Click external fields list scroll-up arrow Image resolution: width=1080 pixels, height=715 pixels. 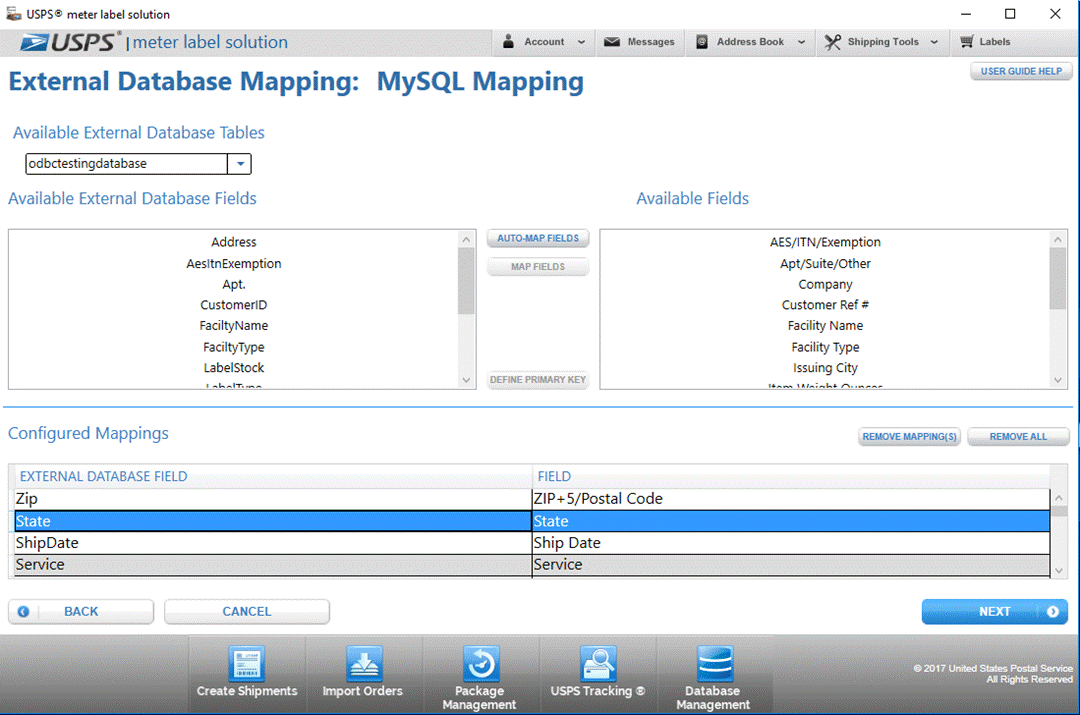point(466,239)
